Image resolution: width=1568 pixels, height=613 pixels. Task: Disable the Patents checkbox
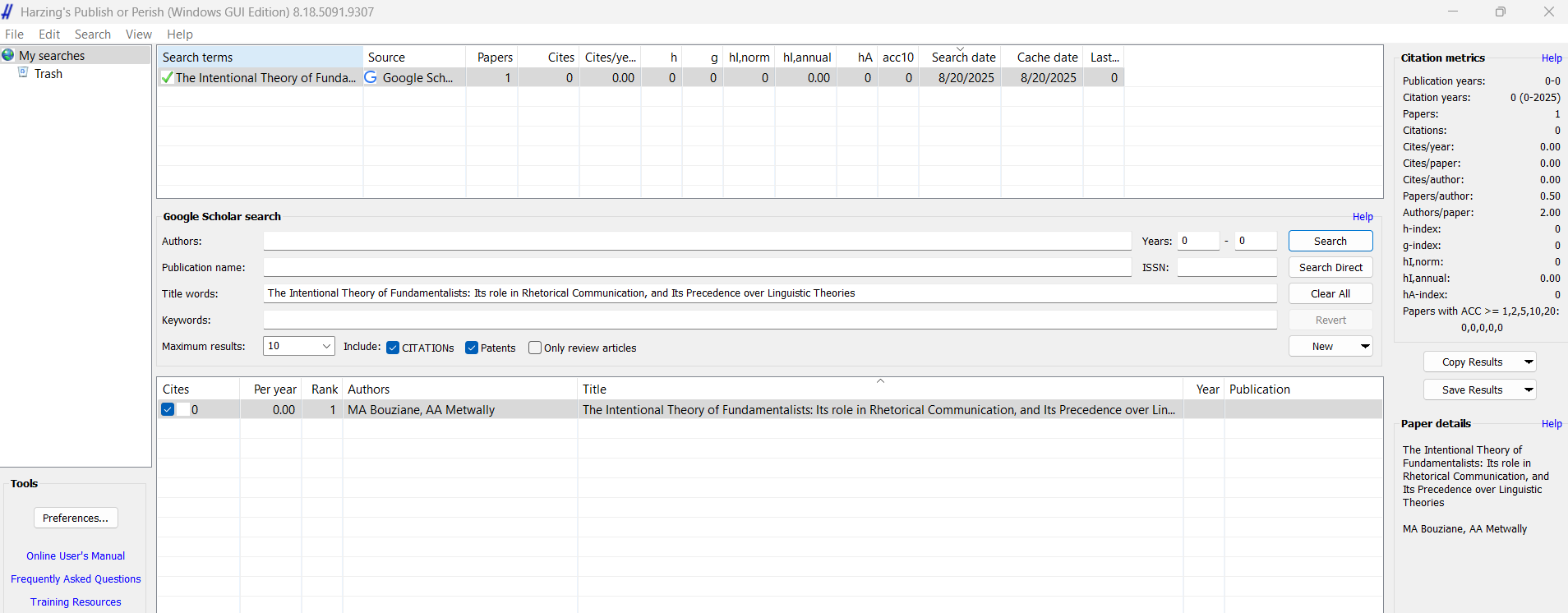click(472, 348)
